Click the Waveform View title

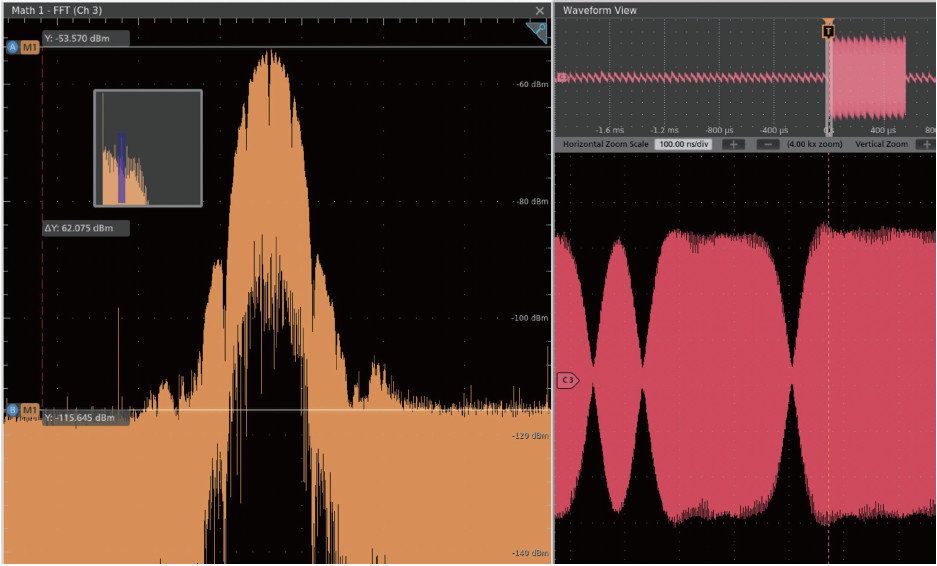click(x=600, y=11)
